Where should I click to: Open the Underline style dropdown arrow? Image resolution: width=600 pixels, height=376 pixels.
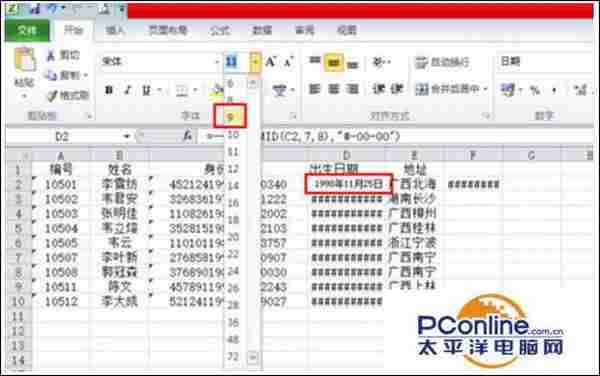pos(160,91)
